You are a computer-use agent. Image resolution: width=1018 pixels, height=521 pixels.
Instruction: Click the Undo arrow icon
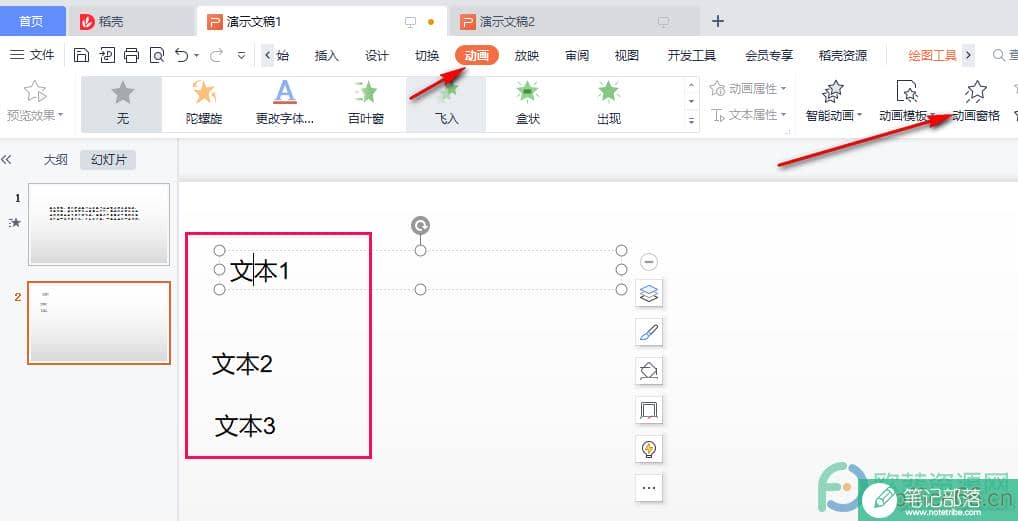(182, 55)
